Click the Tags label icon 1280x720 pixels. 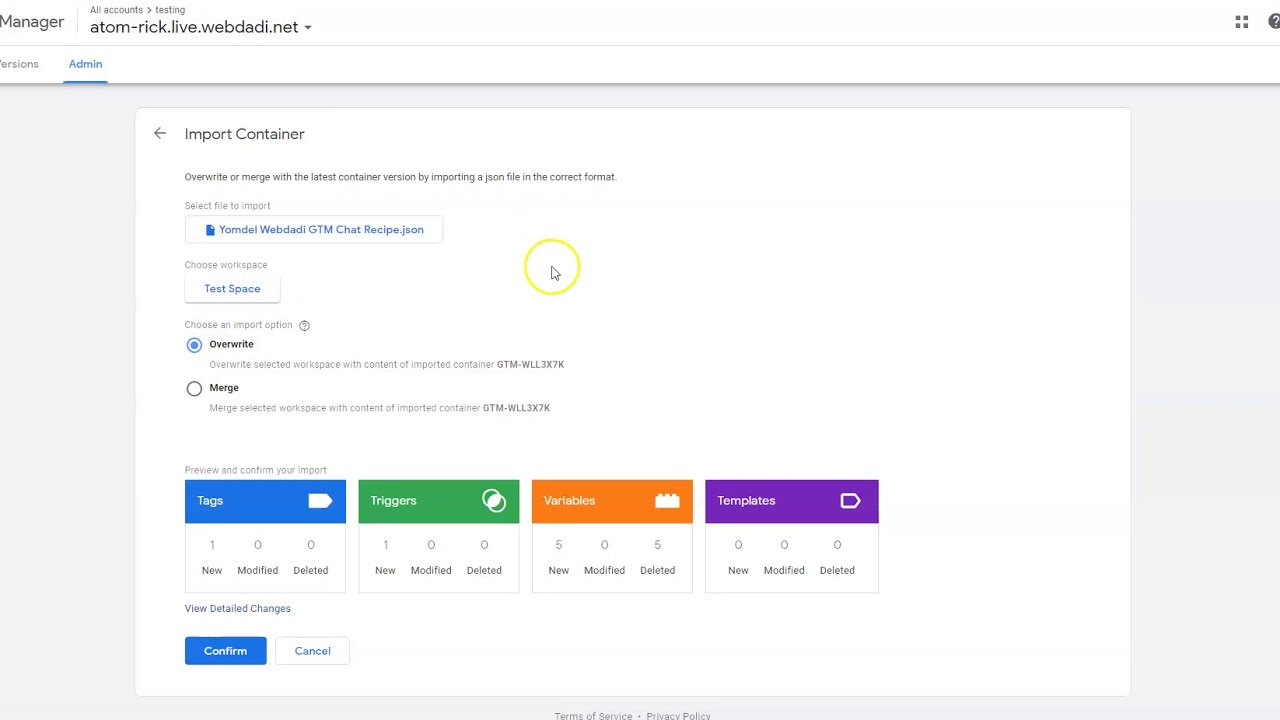(x=320, y=501)
